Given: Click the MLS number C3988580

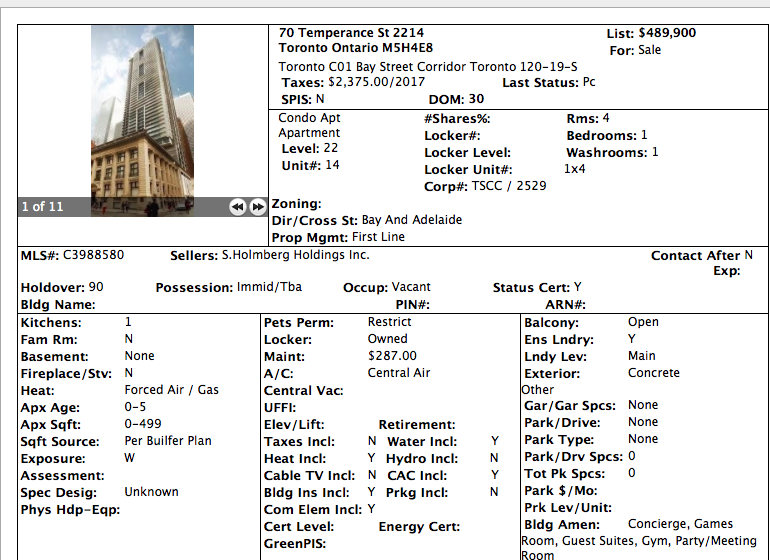Looking at the screenshot, I should [94, 255].
